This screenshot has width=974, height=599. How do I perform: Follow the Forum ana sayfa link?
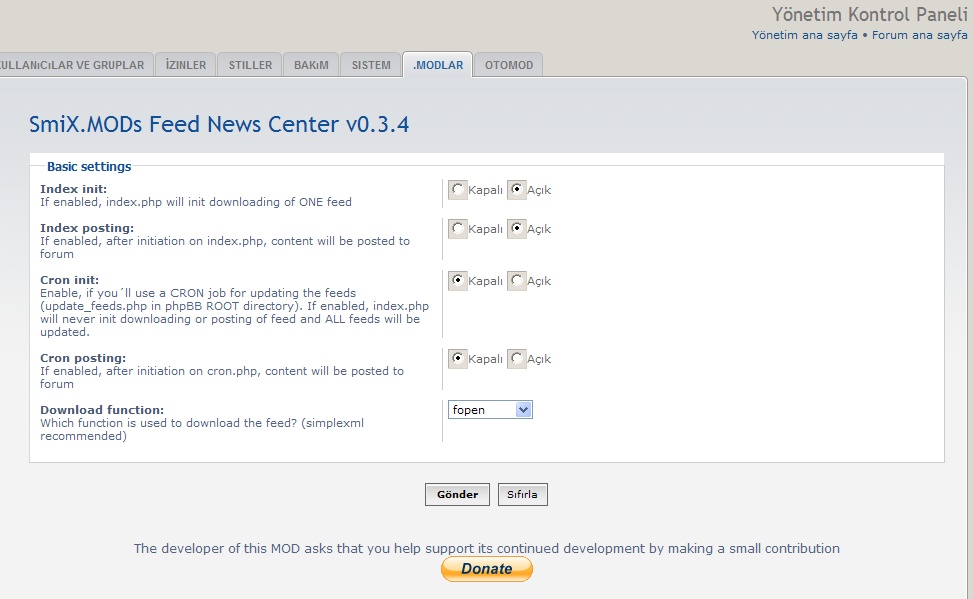[x=919, y=35]
